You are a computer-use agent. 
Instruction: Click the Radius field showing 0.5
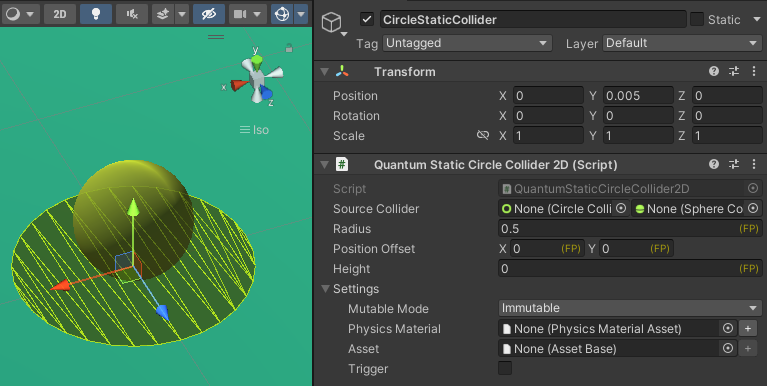pos(630,228)
